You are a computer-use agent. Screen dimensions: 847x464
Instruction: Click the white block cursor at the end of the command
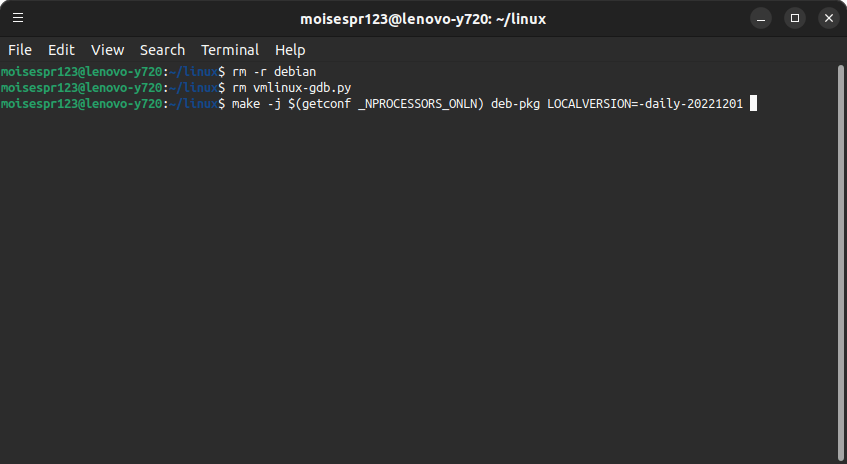click(x=754, y=103)
